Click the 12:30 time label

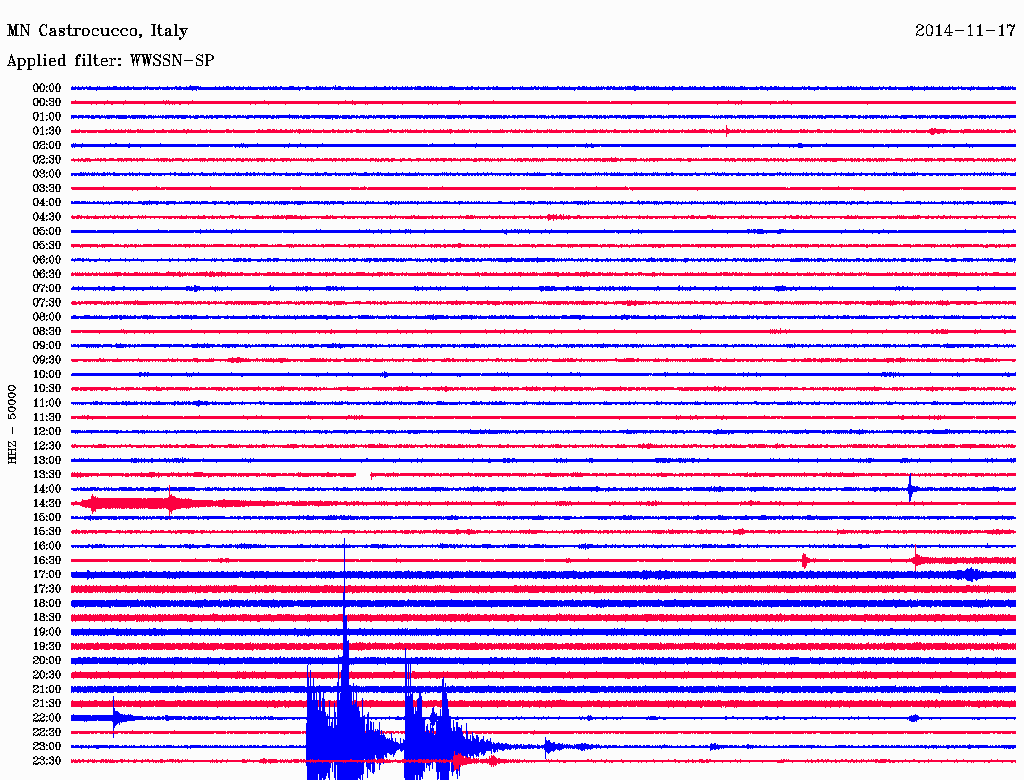click(x=47, y=446)
